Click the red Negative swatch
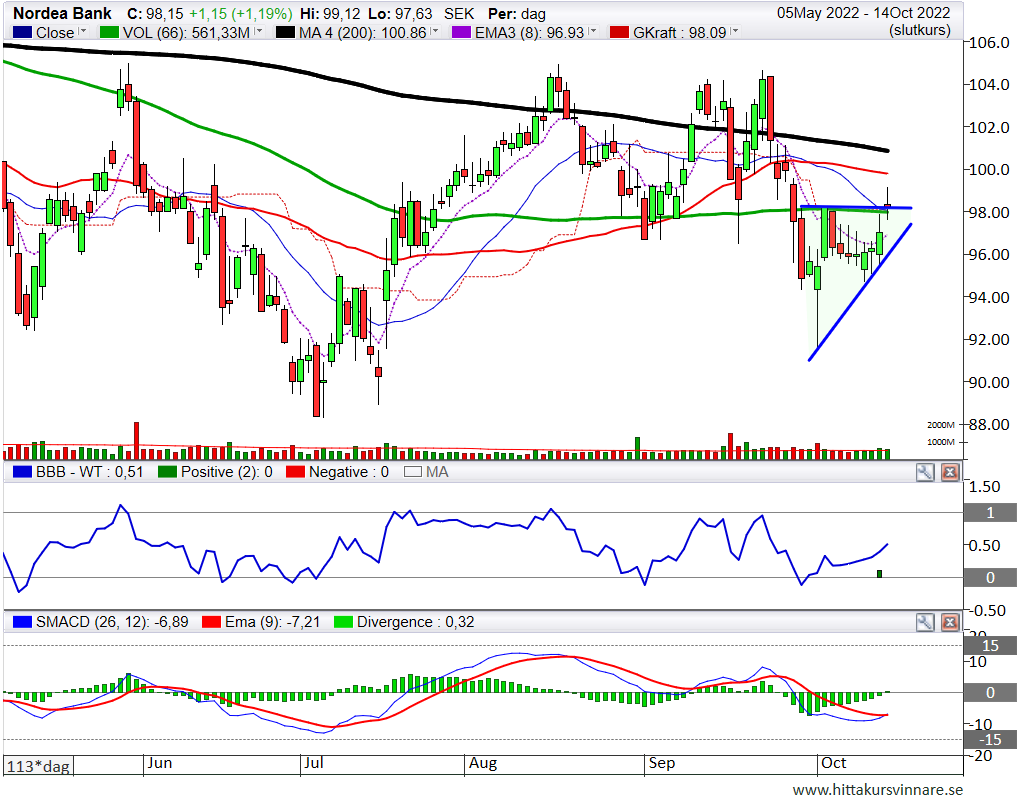The image size is (1020, 800). pos(295,472)
